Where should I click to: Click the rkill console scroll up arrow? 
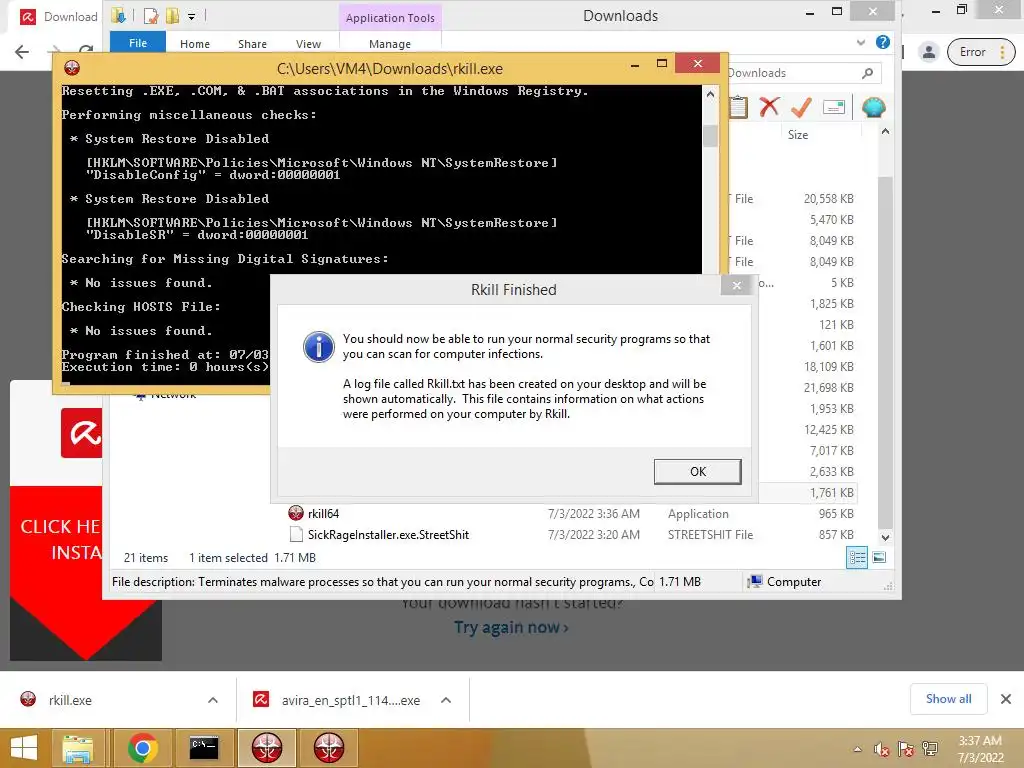(710, 95)
